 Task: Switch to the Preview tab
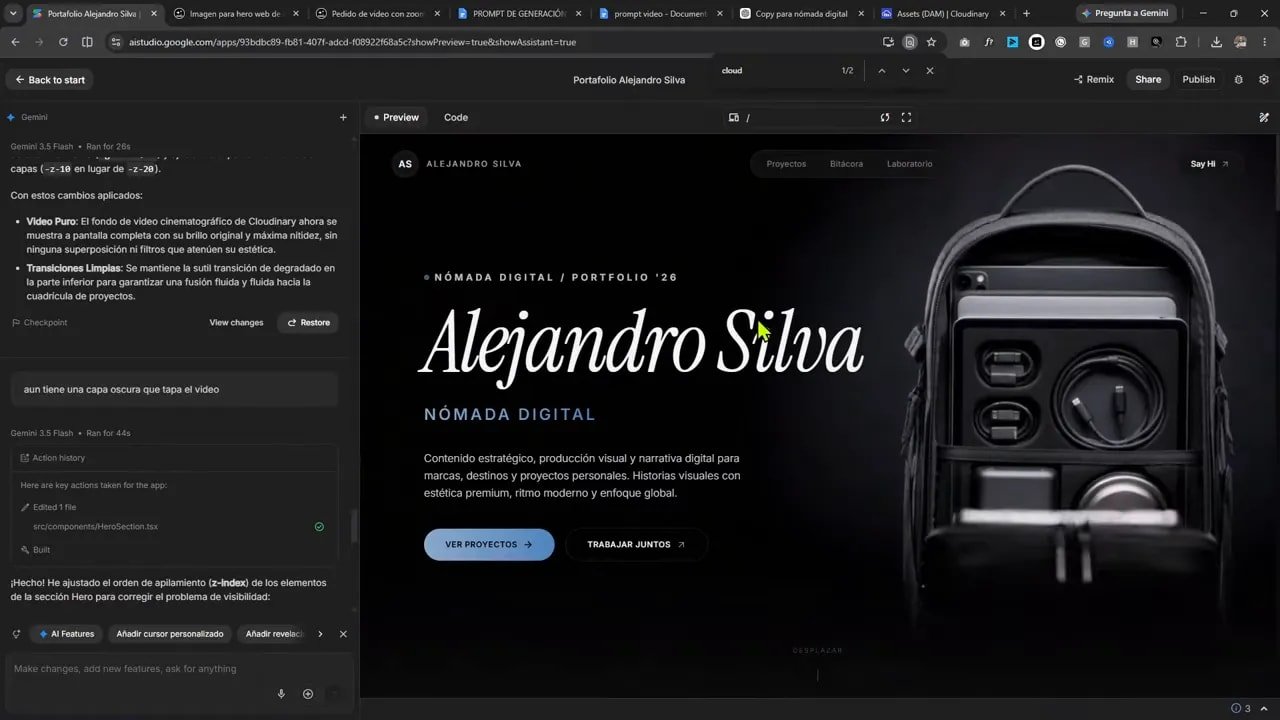click(x=397, y=117)
